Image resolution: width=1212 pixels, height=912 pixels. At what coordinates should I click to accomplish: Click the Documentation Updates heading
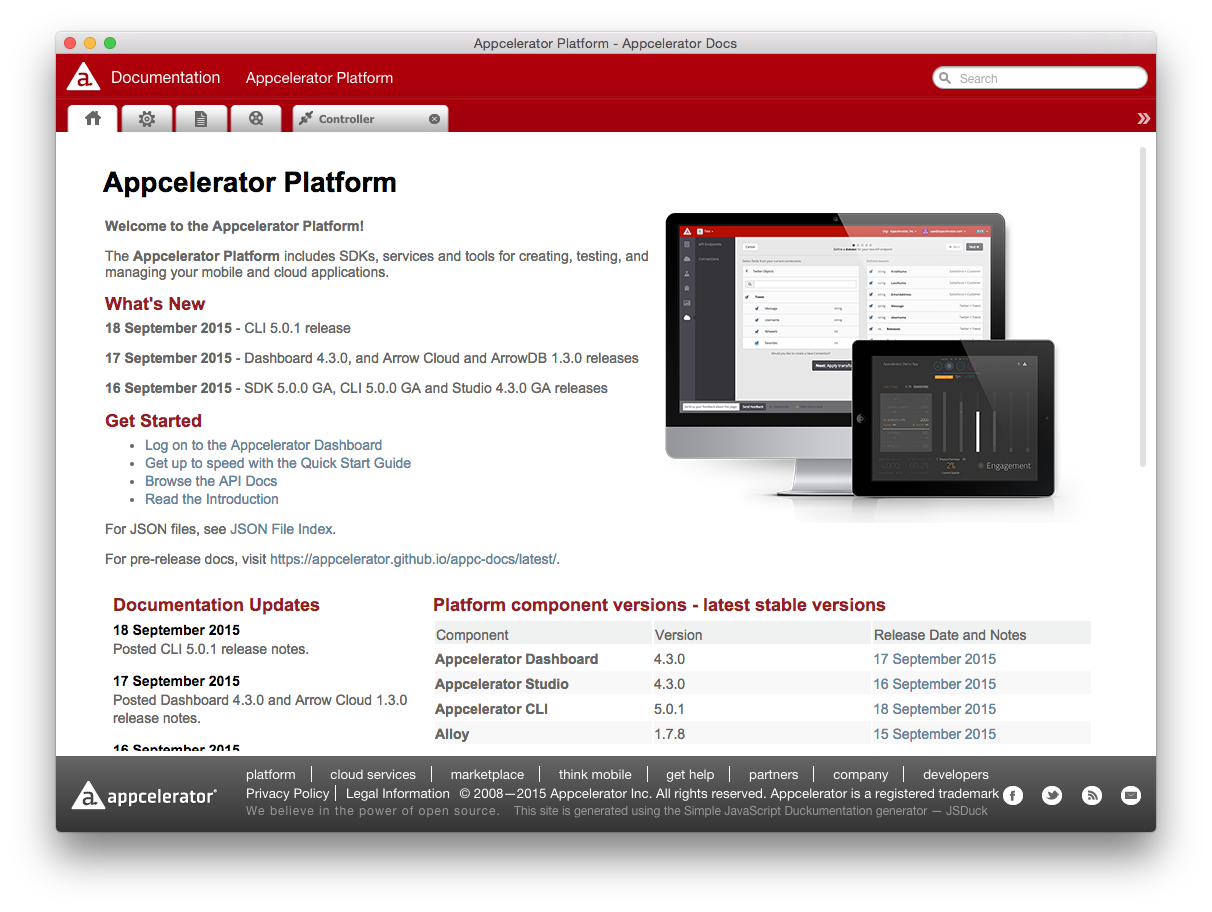click(x=216, y=605)
